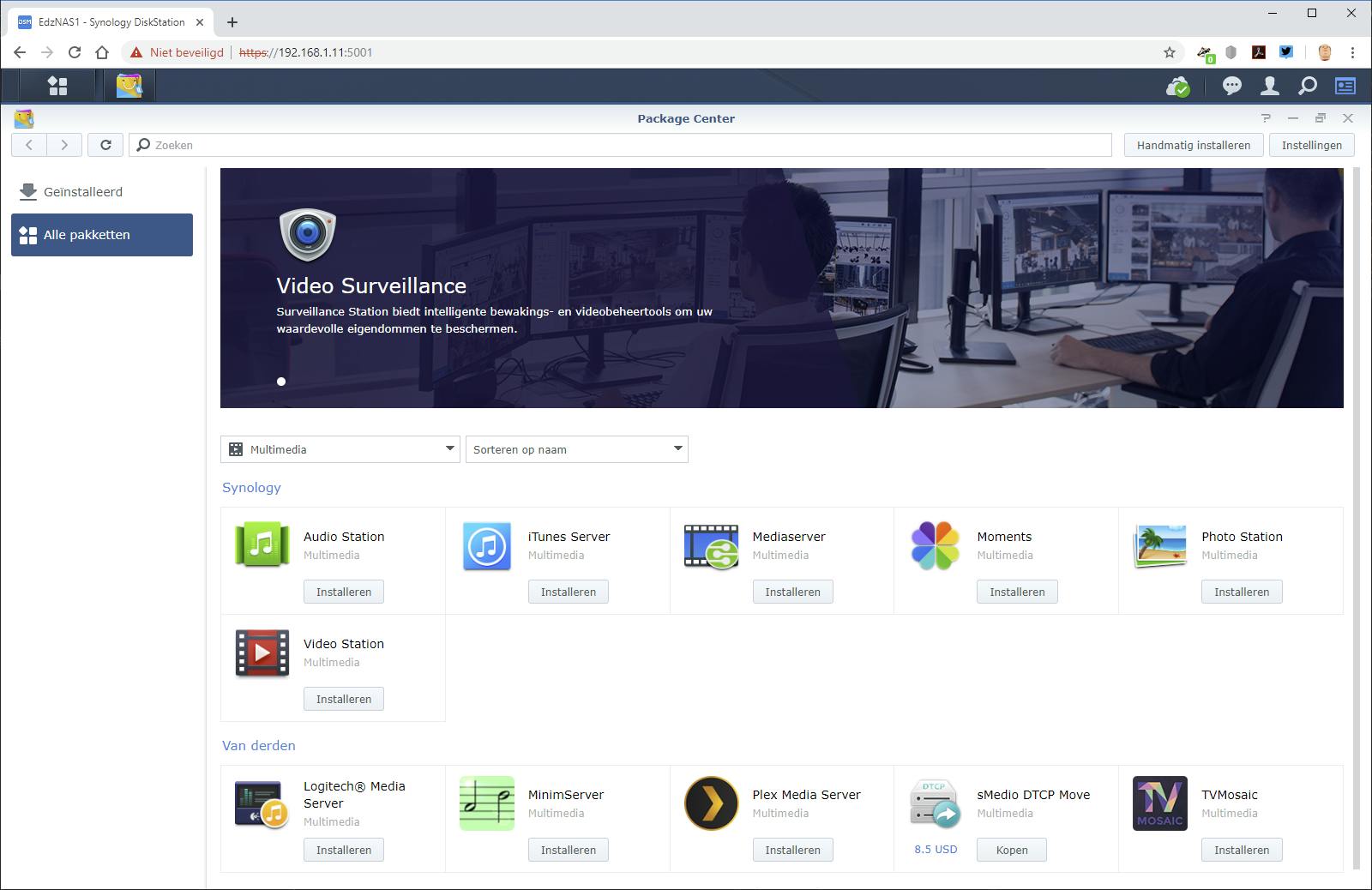Image resolution: width=1372 pixels, height=890 pixels.
Task: Open Package Center help question mark
Action: (1266, 118)
